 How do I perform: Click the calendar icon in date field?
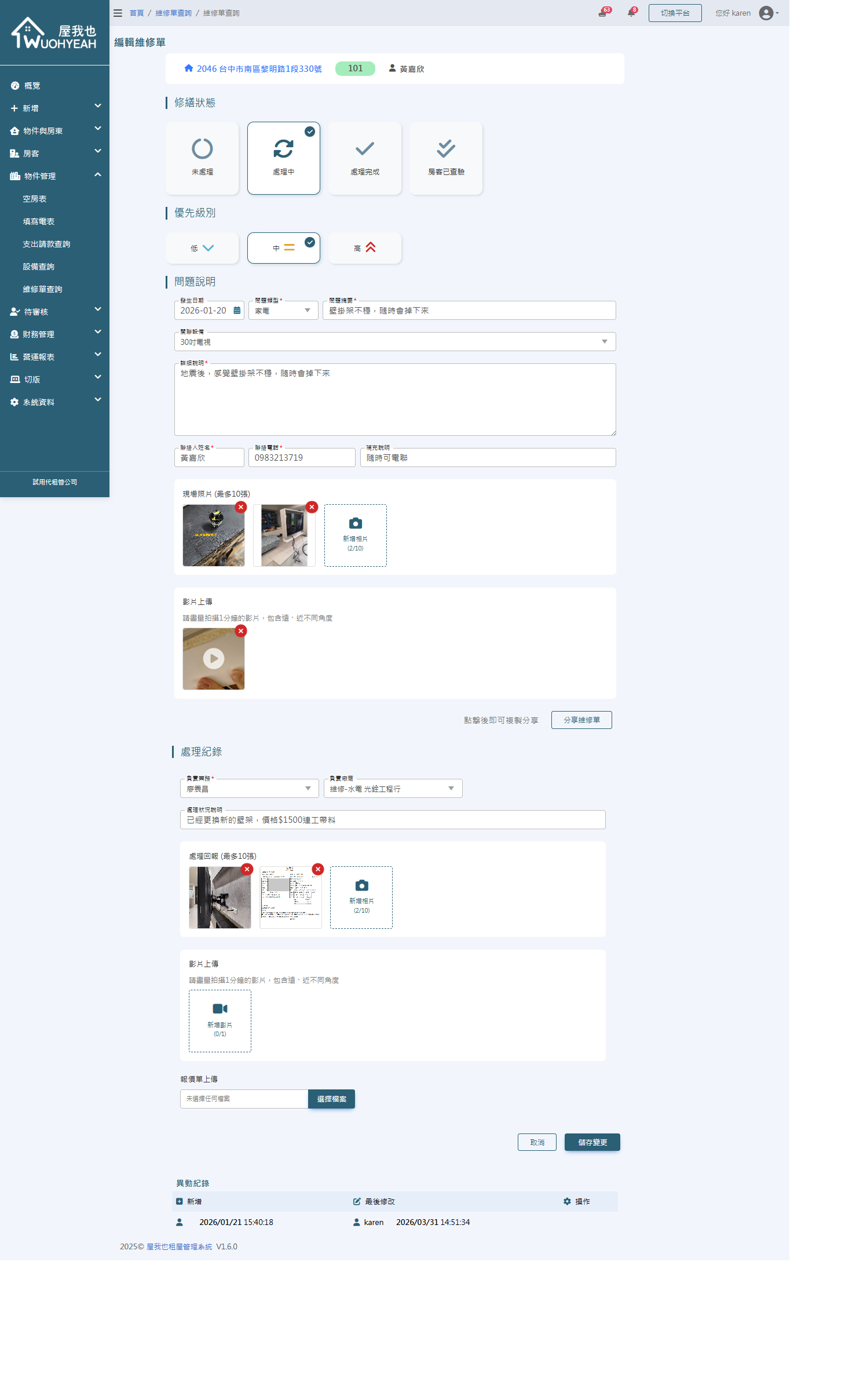tap(237, 311)
